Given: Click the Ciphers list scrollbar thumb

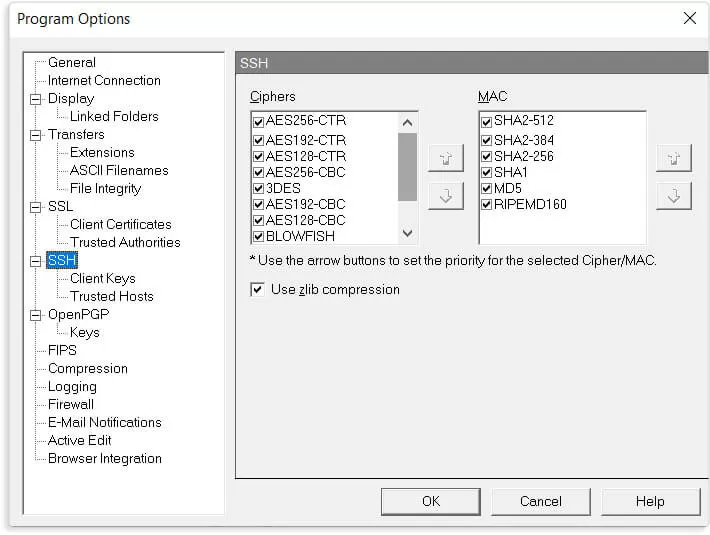Looking at the screenshot, I should pos(407,166).
